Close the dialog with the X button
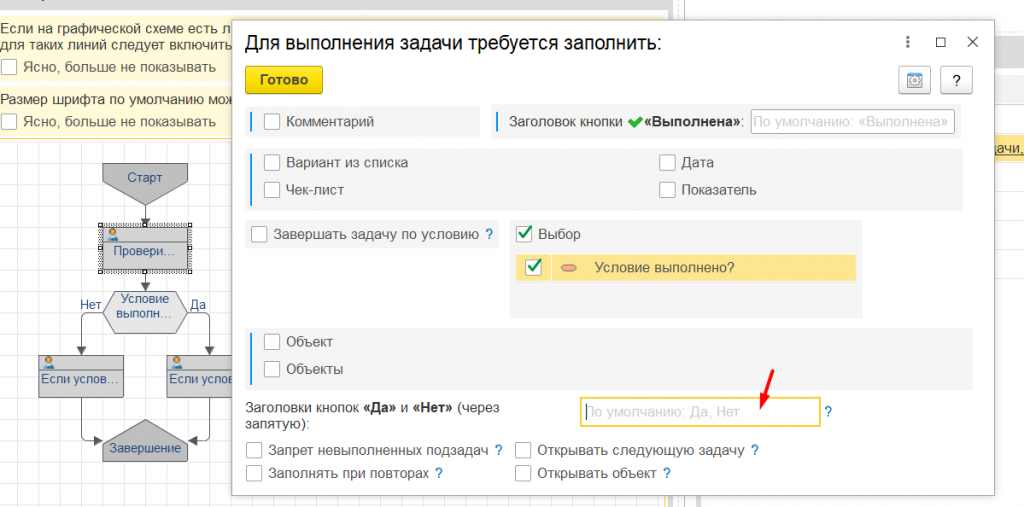This screenshot has width=1024, height=507. point(972,42)
